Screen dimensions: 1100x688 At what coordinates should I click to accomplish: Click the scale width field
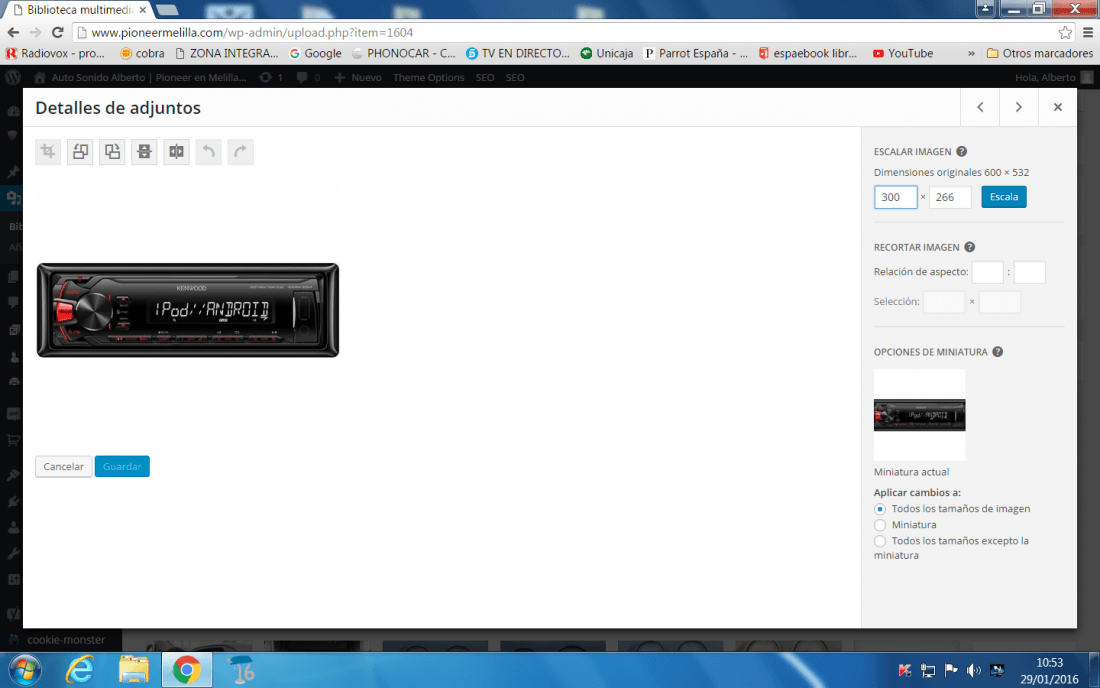(895, 197)
